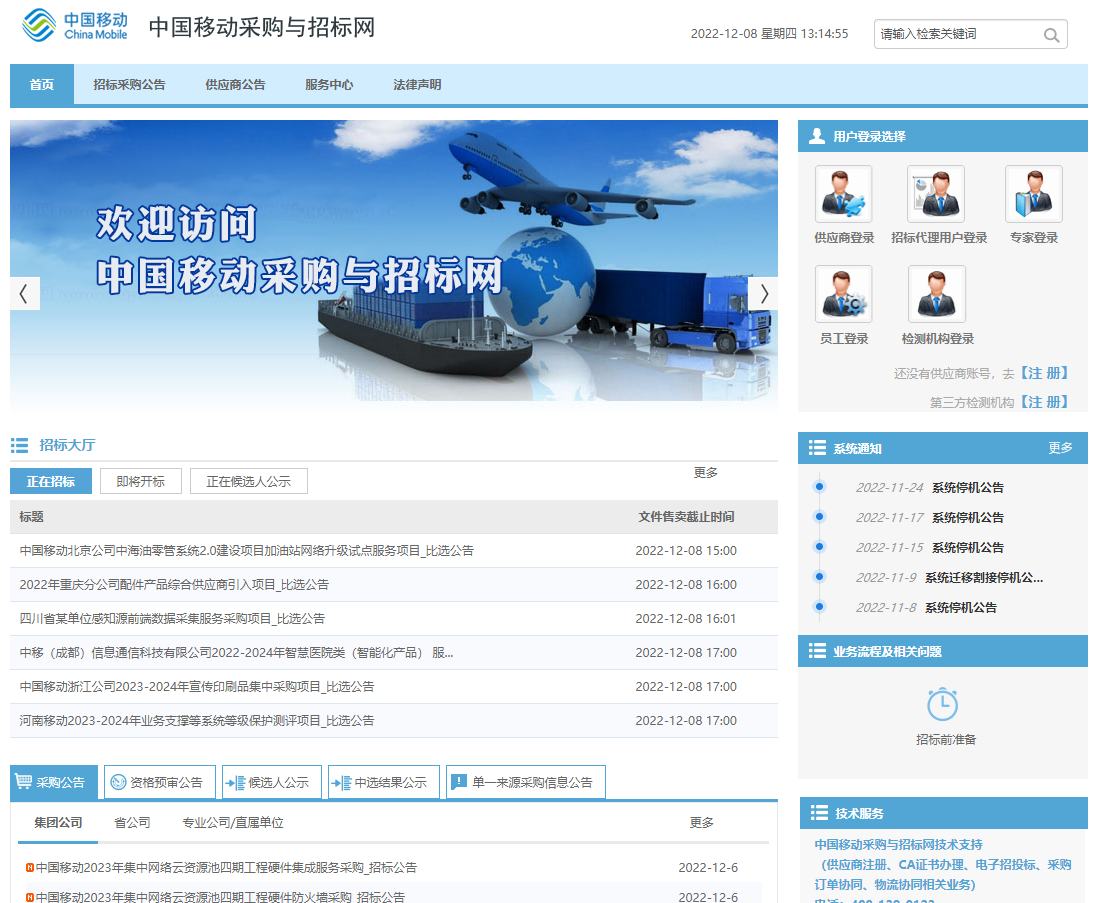
Task: Open the 首页 navigation tab
Action: (x=42, y=85)
